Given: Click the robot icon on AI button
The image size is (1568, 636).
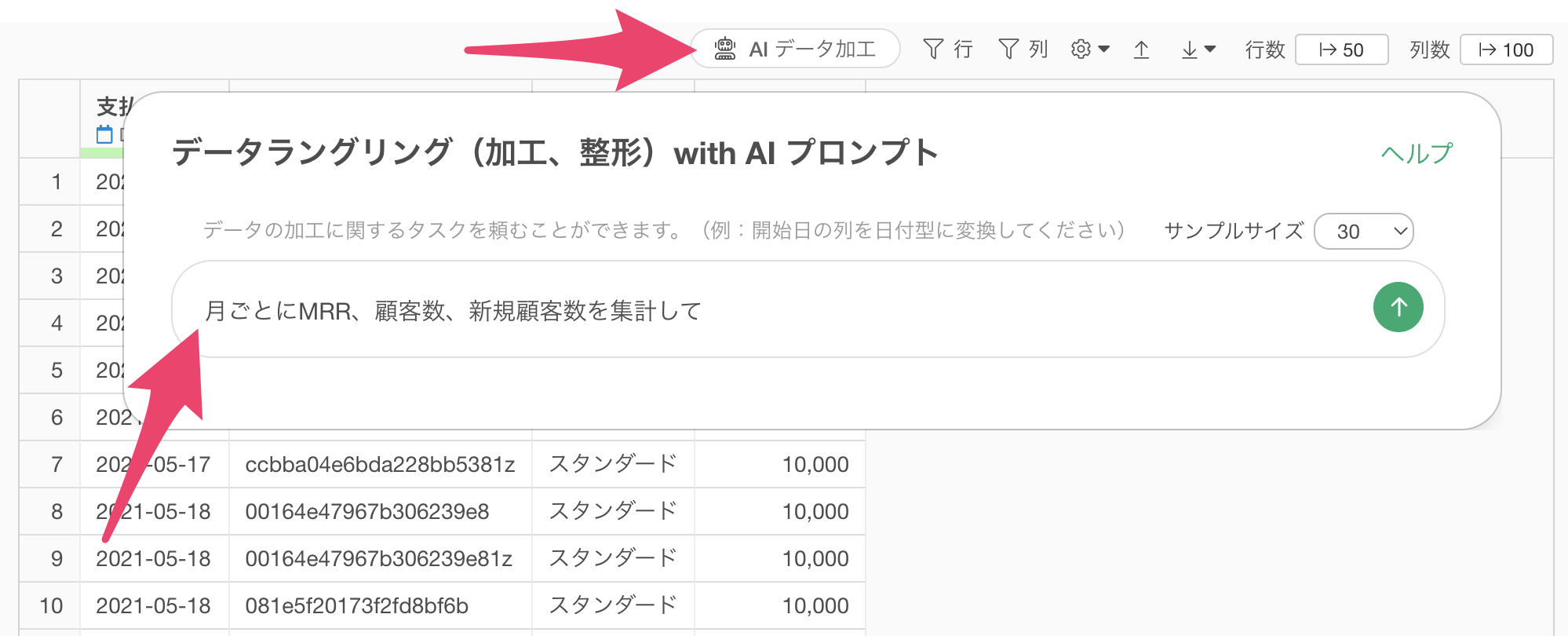Looking at the screenshot, I should click(725, 49).
